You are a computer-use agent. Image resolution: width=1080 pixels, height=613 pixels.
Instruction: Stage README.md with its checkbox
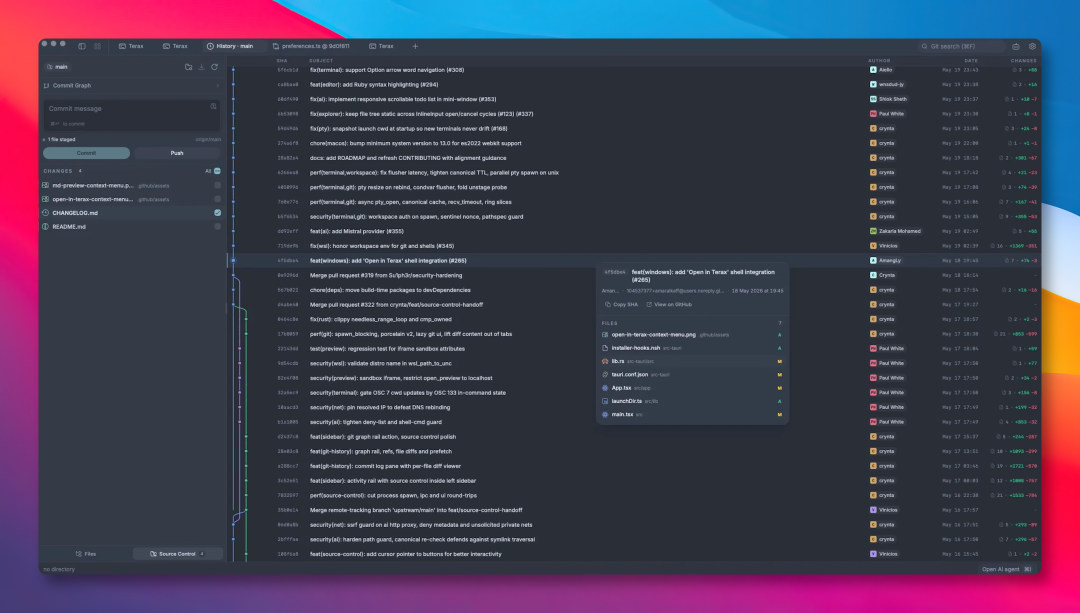218,227
